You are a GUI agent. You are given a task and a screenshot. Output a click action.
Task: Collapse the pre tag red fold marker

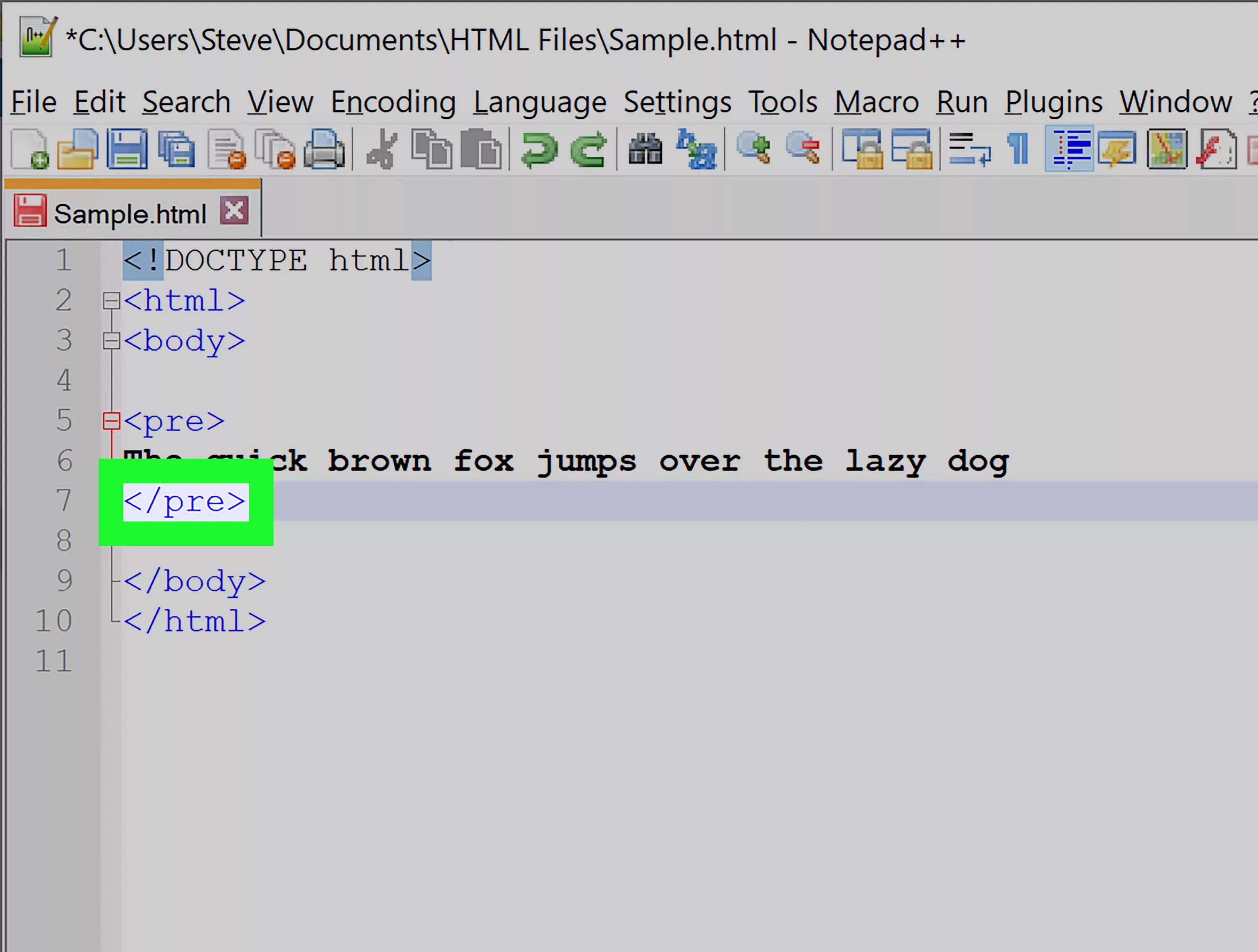pos(112,421)
